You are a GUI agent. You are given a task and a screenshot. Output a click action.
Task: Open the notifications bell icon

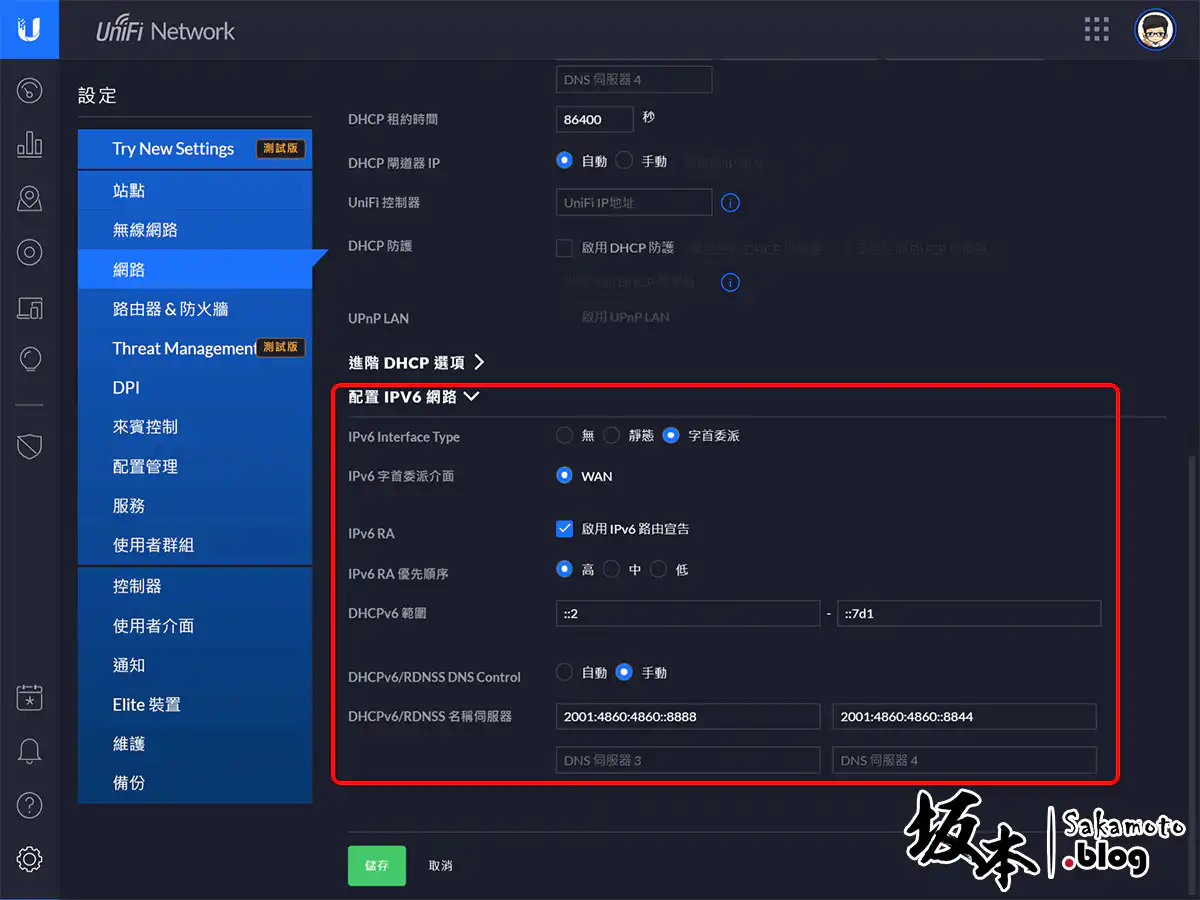tap(30, 751)
